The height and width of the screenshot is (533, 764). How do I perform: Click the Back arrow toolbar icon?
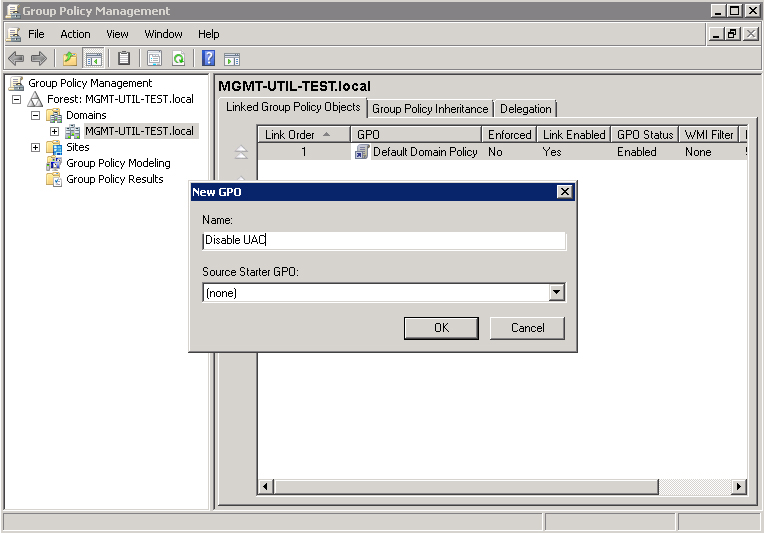pyautogui.click(x=16, y=59)
